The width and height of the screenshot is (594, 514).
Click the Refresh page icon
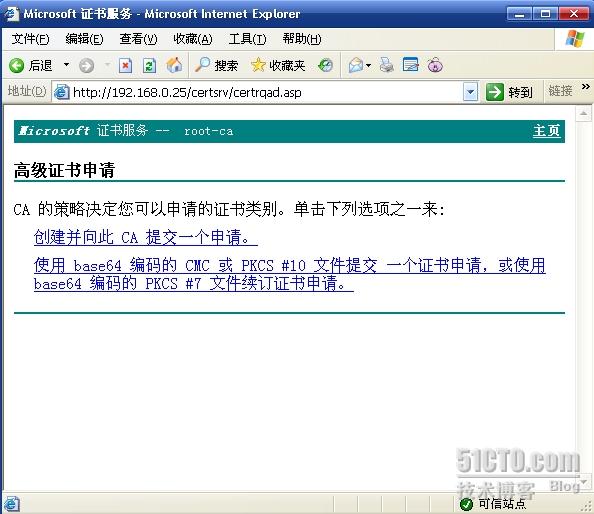149,66
